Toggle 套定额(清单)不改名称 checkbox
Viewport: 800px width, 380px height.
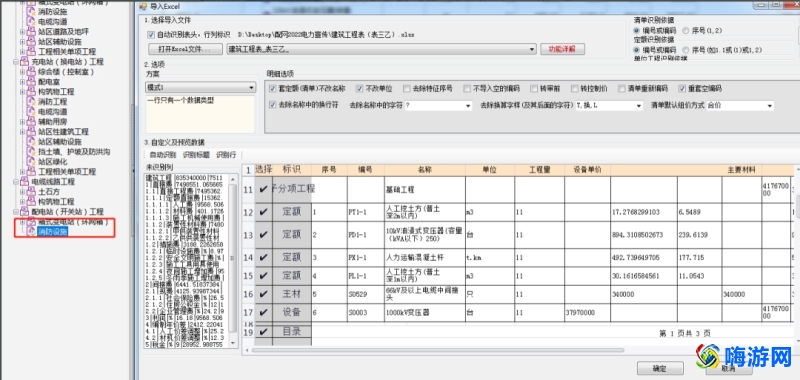click(273, 88)
